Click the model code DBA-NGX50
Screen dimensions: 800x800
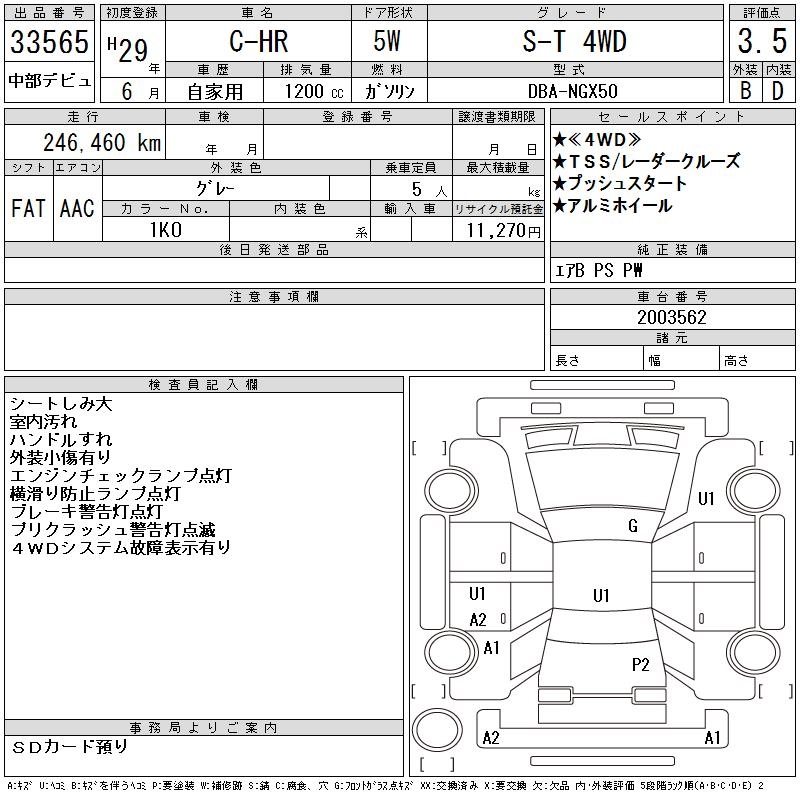click(x=572, y=91)
